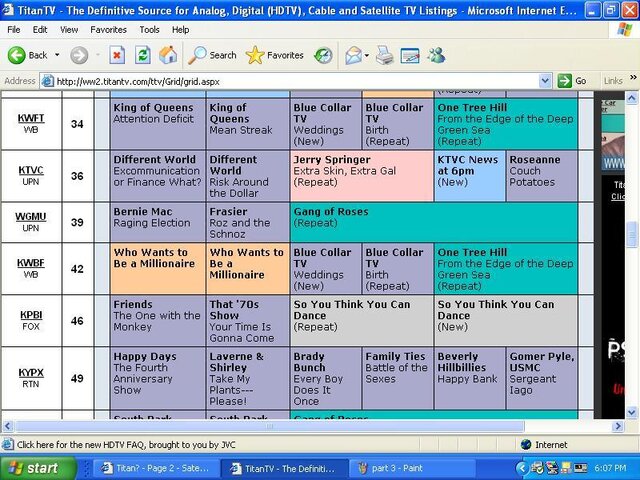Open the Edit page icon
Image resolution: width=640 pixels, height=480 pixels.
pyautogui.click(x=410, y=56)
